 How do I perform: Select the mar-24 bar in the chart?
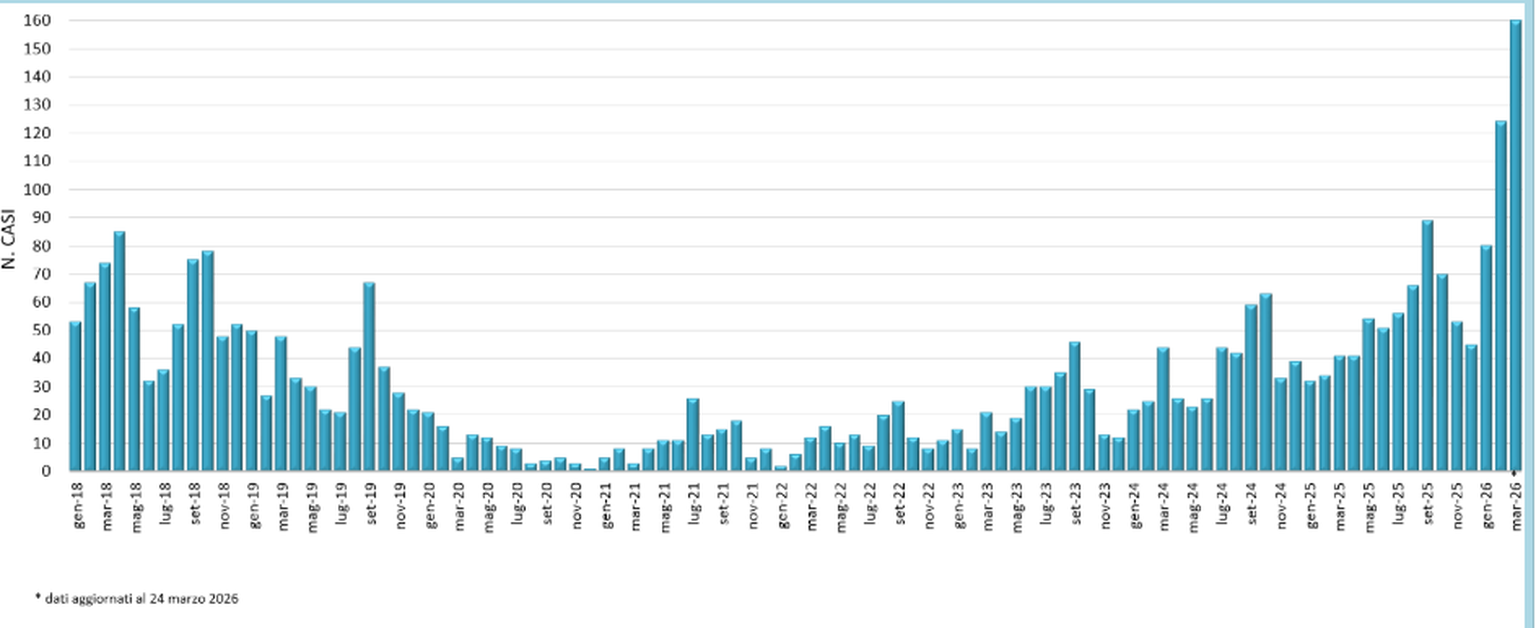(1163, 409)
